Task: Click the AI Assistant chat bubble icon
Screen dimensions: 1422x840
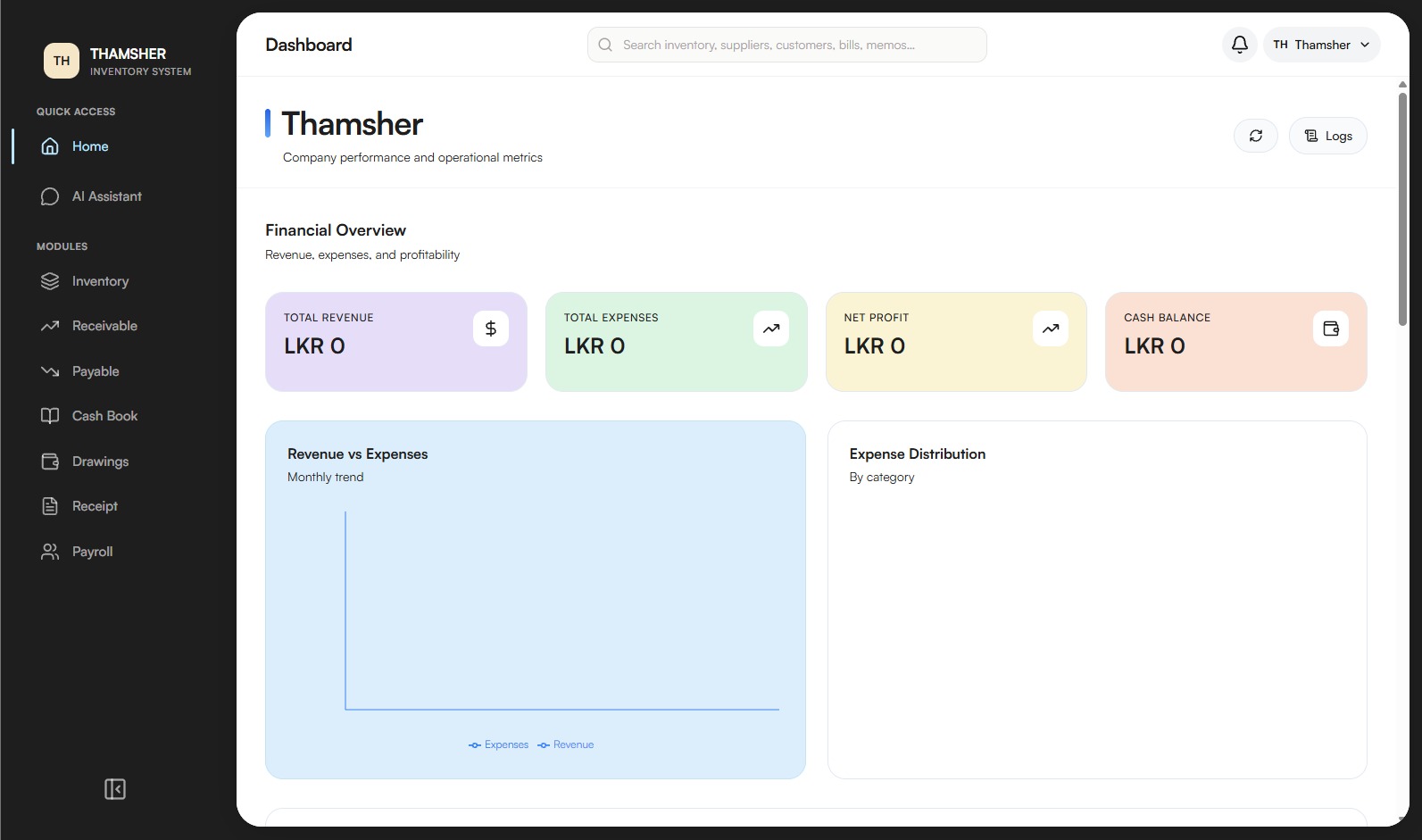Action: coord(50,196)
